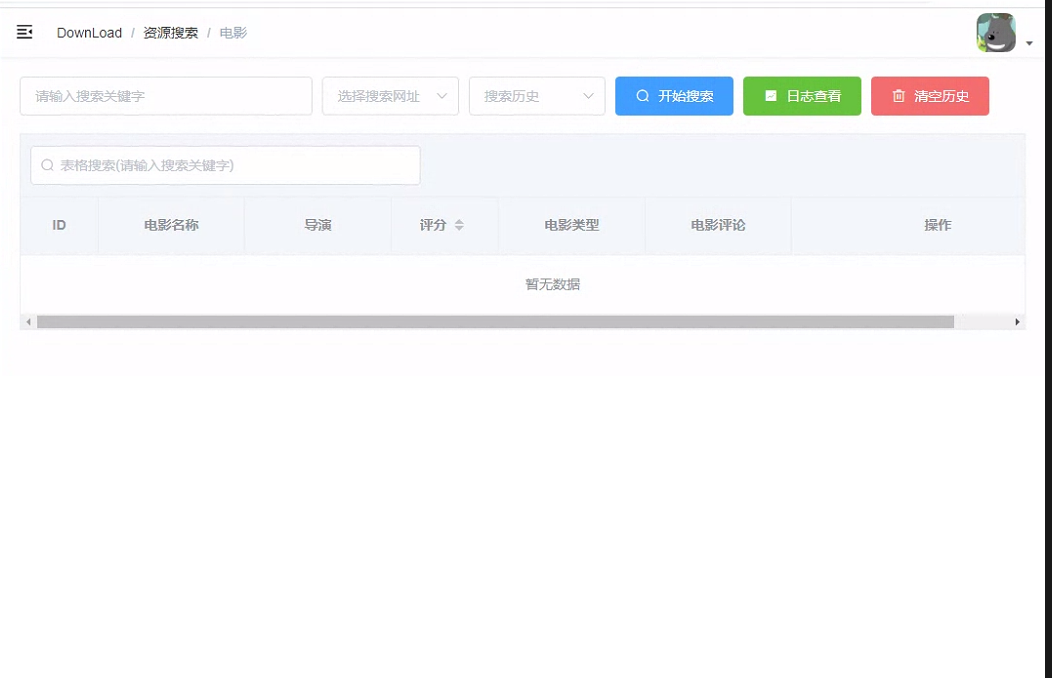The width and height of the screenshot is (1052, 678).
Task: Click the 清空历史 clear history button
Action: tap(930, 96)
